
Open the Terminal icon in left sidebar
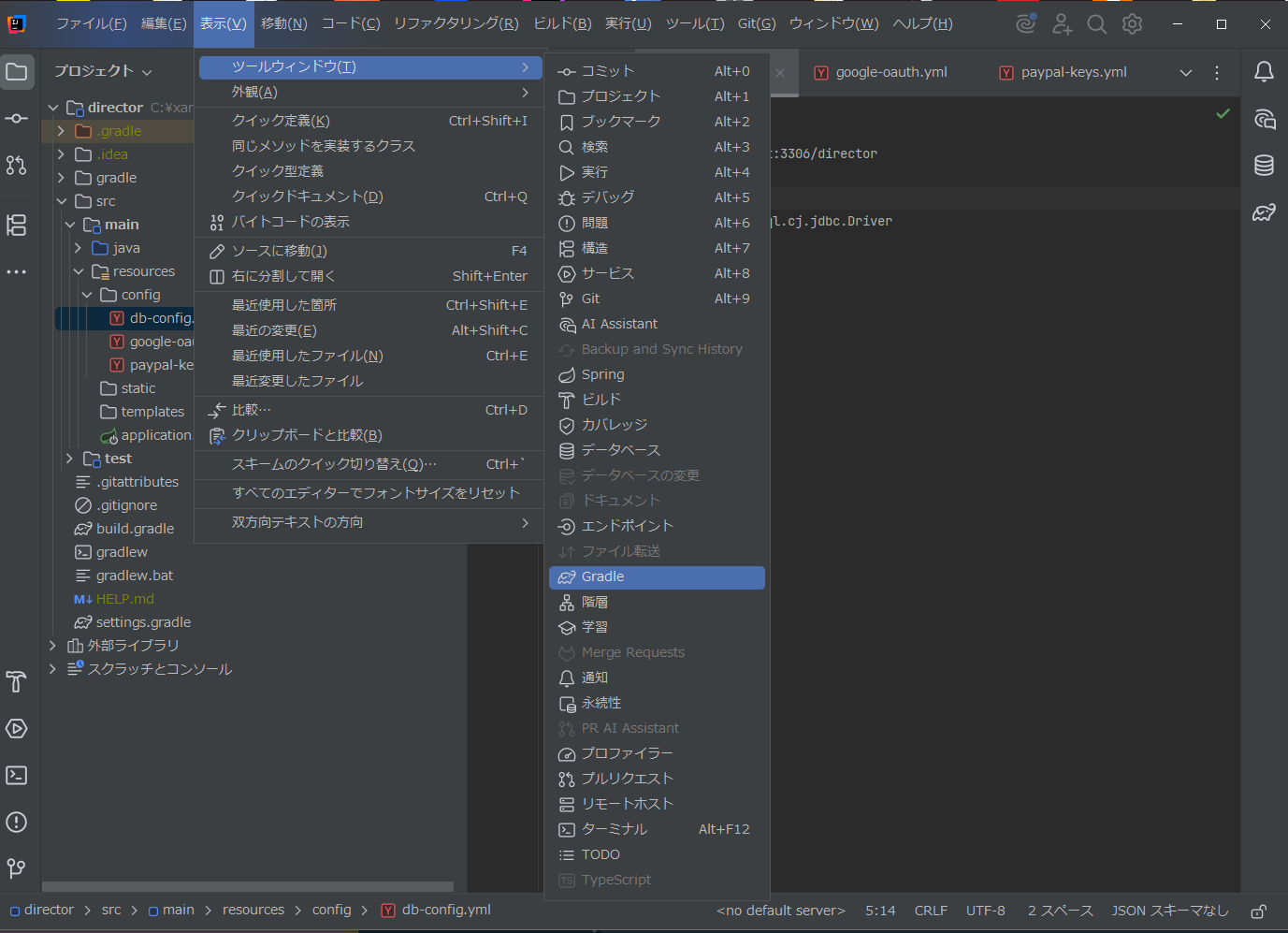click(x=17, y=775)
